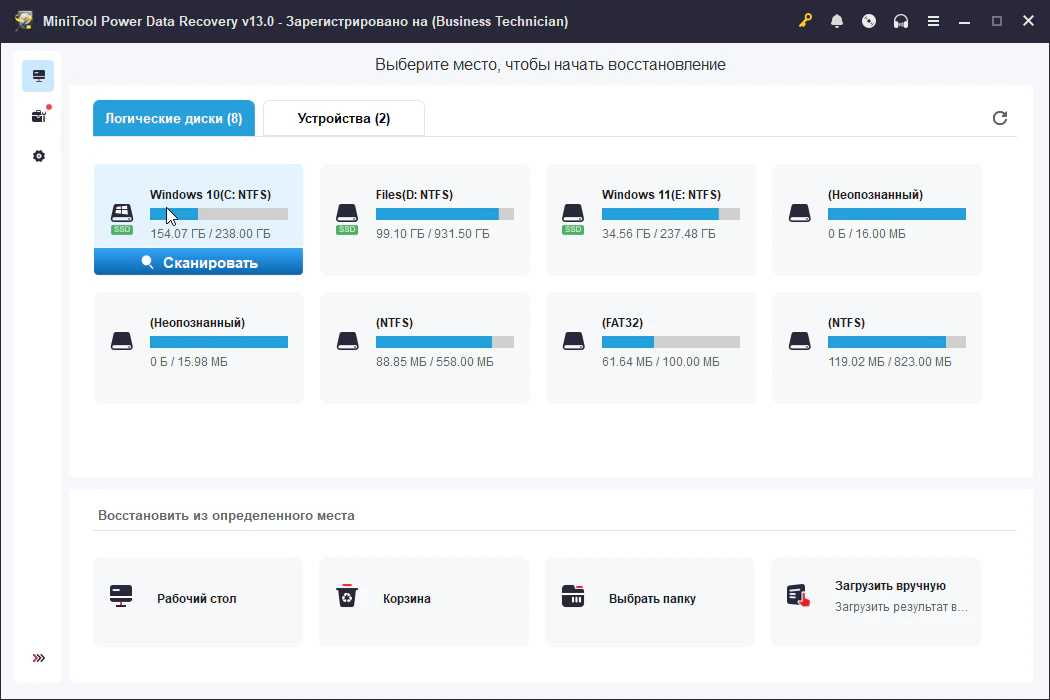Minimize the MiniTool window
The image size is (1050, 700).
tap(964, 21)
